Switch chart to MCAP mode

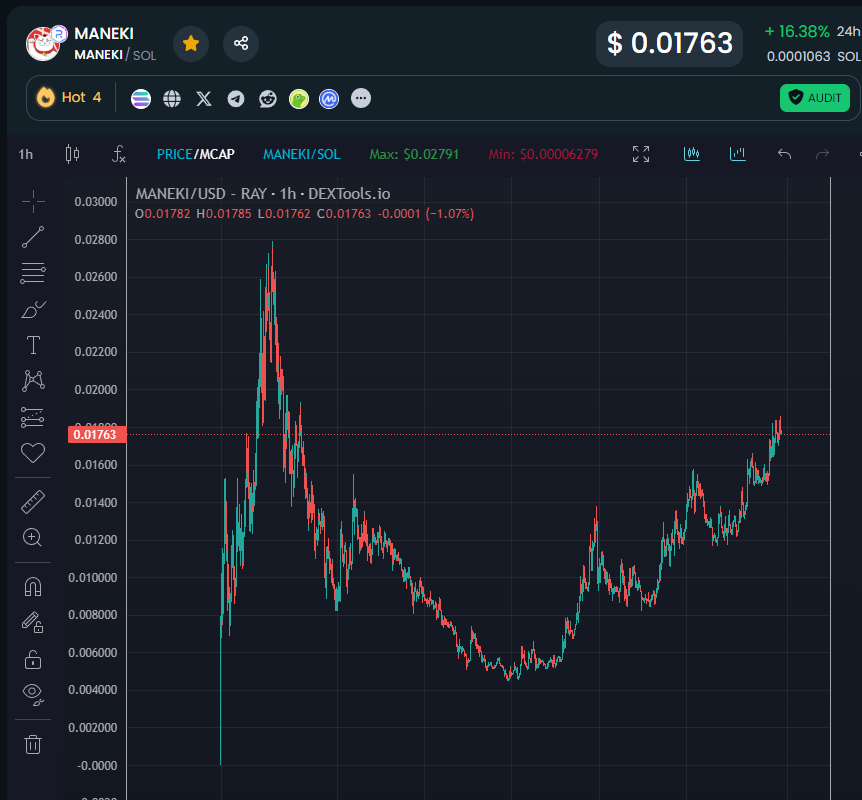pyautogui.click(x=216, y=155)
